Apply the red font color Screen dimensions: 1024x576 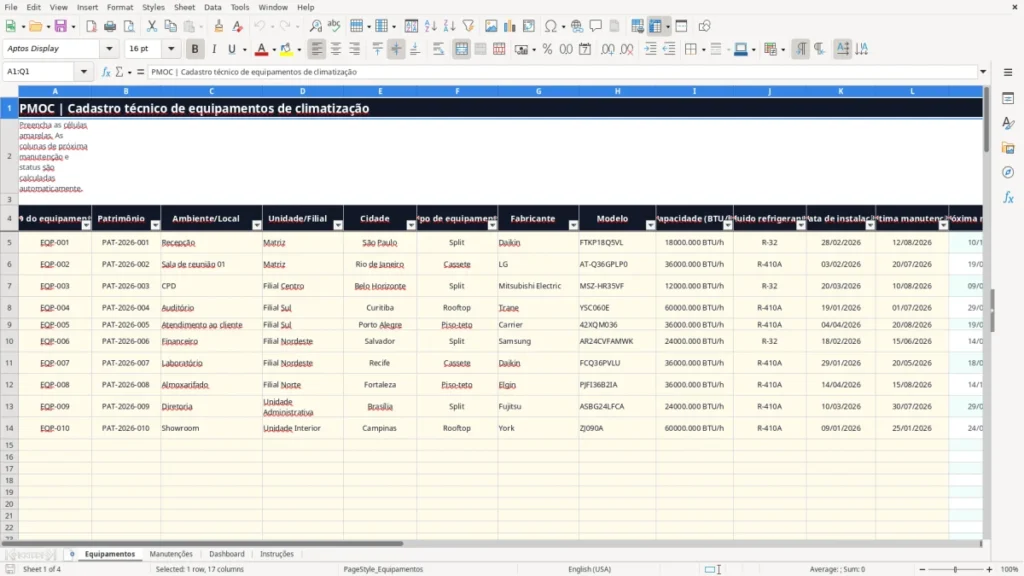coord(261,49)
